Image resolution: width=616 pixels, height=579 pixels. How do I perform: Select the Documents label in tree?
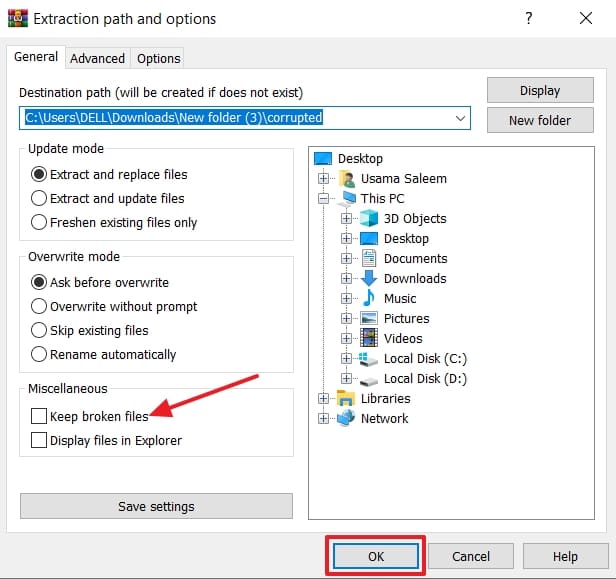(416, 258)
